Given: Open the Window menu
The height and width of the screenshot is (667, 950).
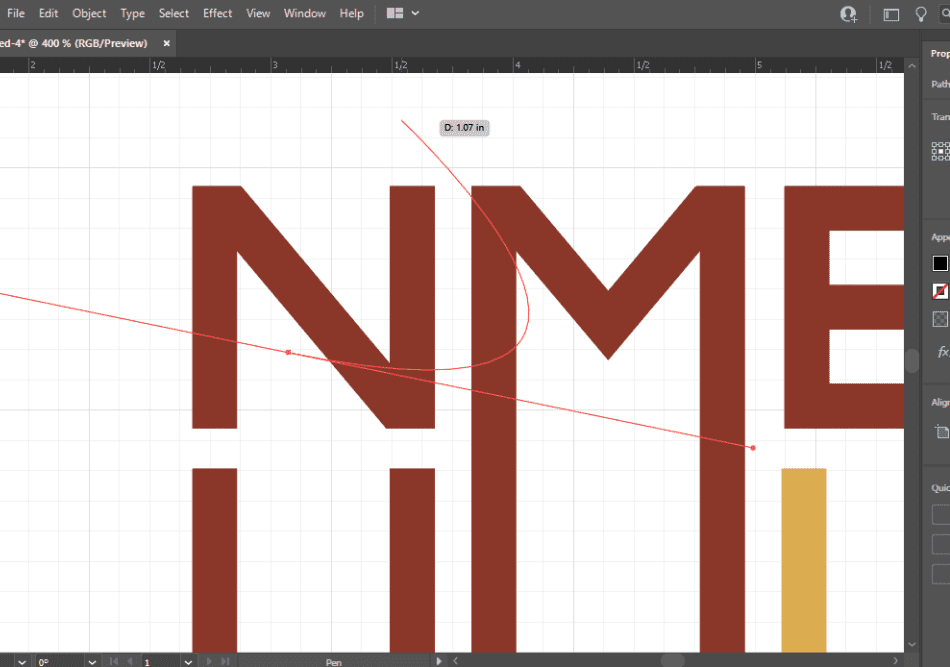Looking at the screenshot, I should [x=305, y=13].
